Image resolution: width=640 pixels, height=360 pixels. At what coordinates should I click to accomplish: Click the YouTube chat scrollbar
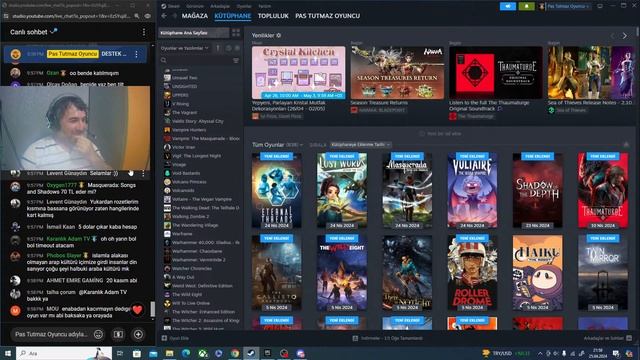coord(153,309)
